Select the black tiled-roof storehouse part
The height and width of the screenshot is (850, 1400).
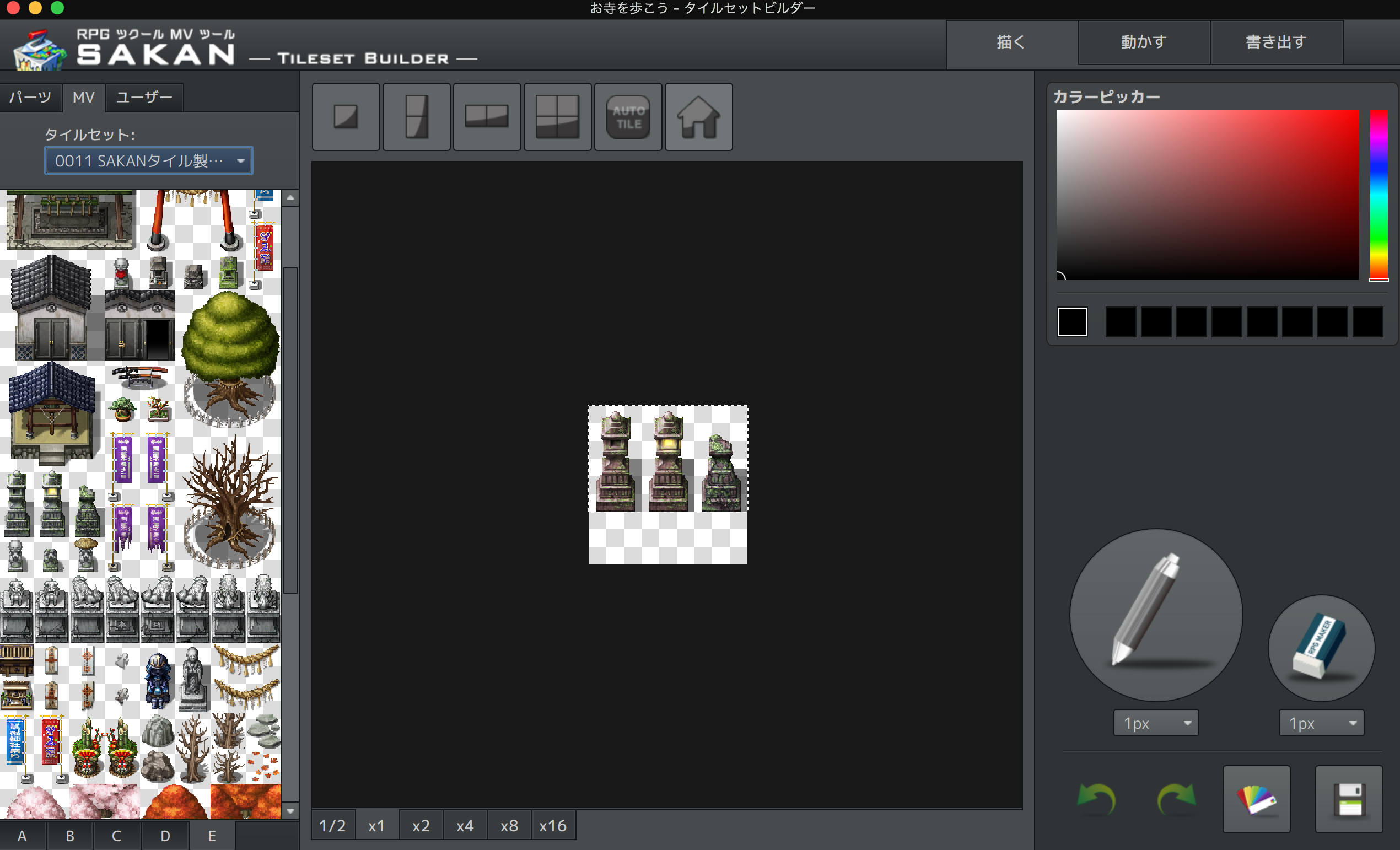pyautogui.click(x=51, y=308)
